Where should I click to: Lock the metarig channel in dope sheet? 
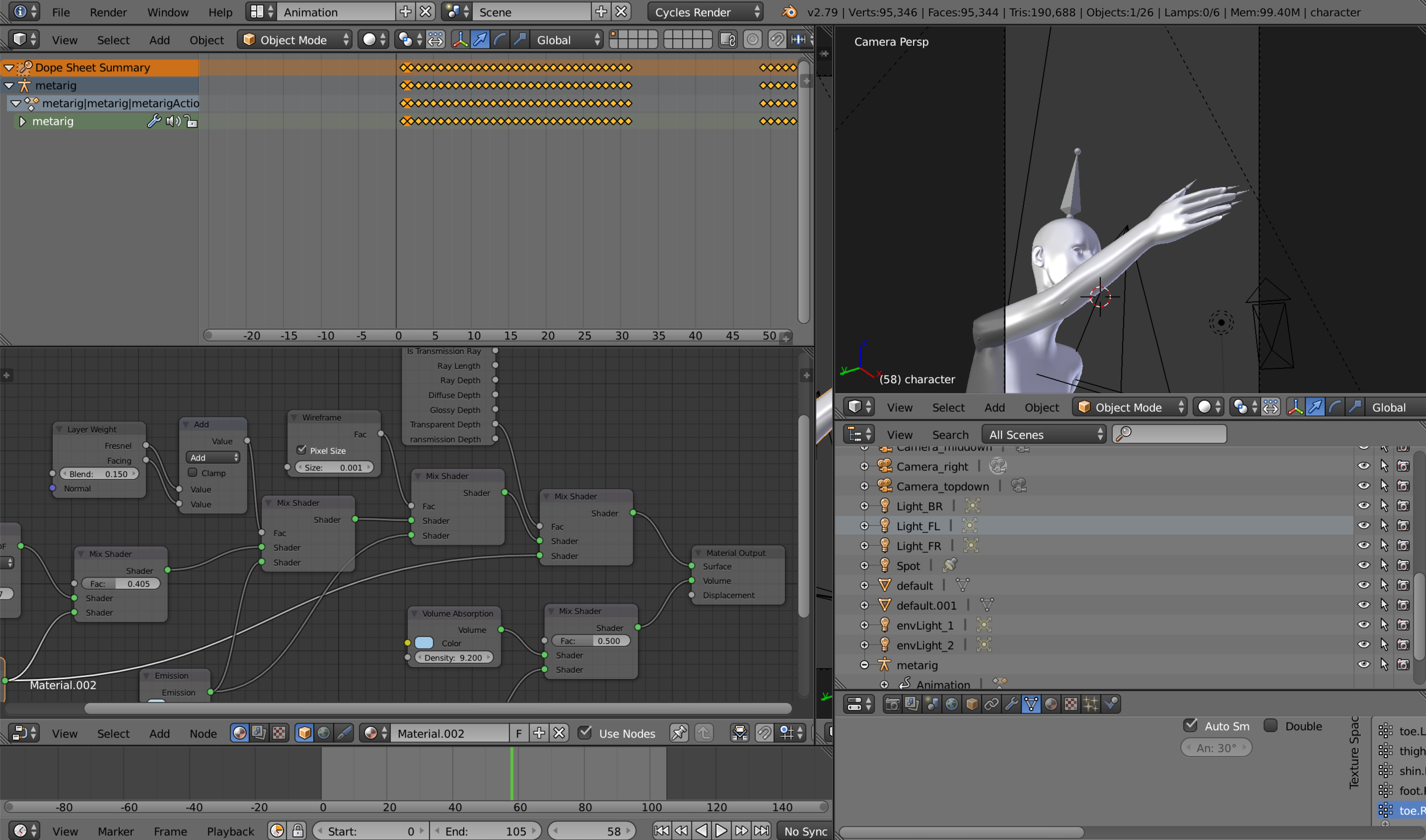point(191,121)
